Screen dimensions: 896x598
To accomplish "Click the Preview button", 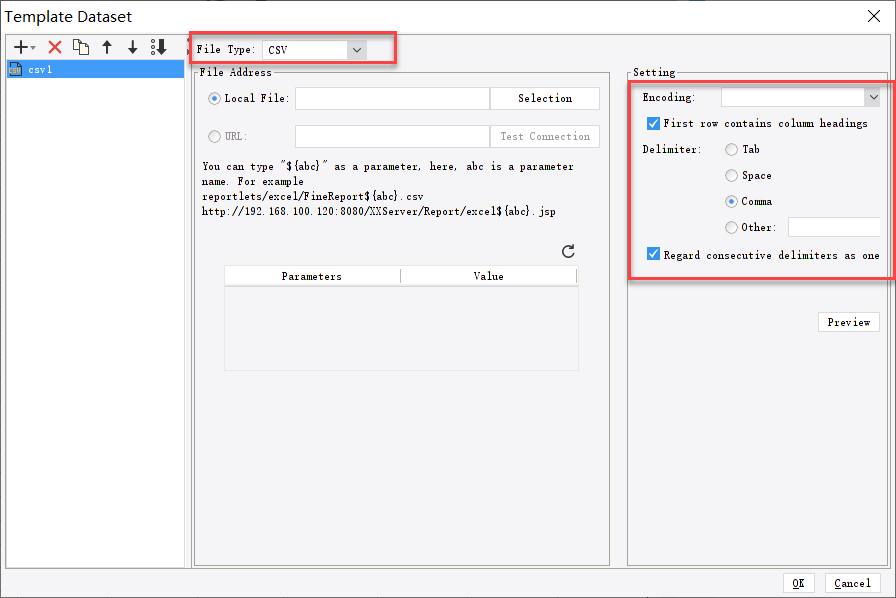I will [848, 322].
